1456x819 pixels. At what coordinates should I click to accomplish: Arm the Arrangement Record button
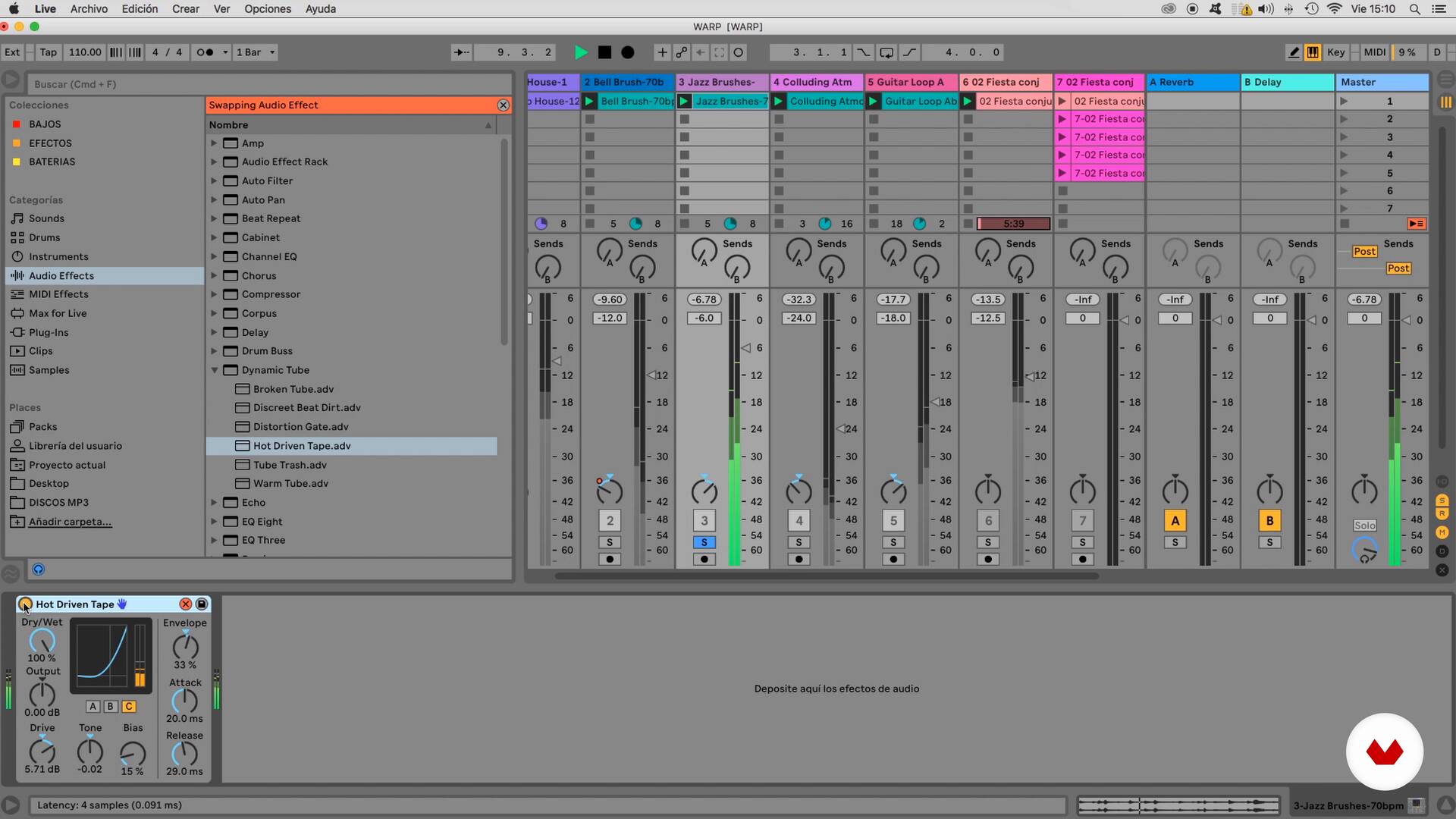point(628,52)
